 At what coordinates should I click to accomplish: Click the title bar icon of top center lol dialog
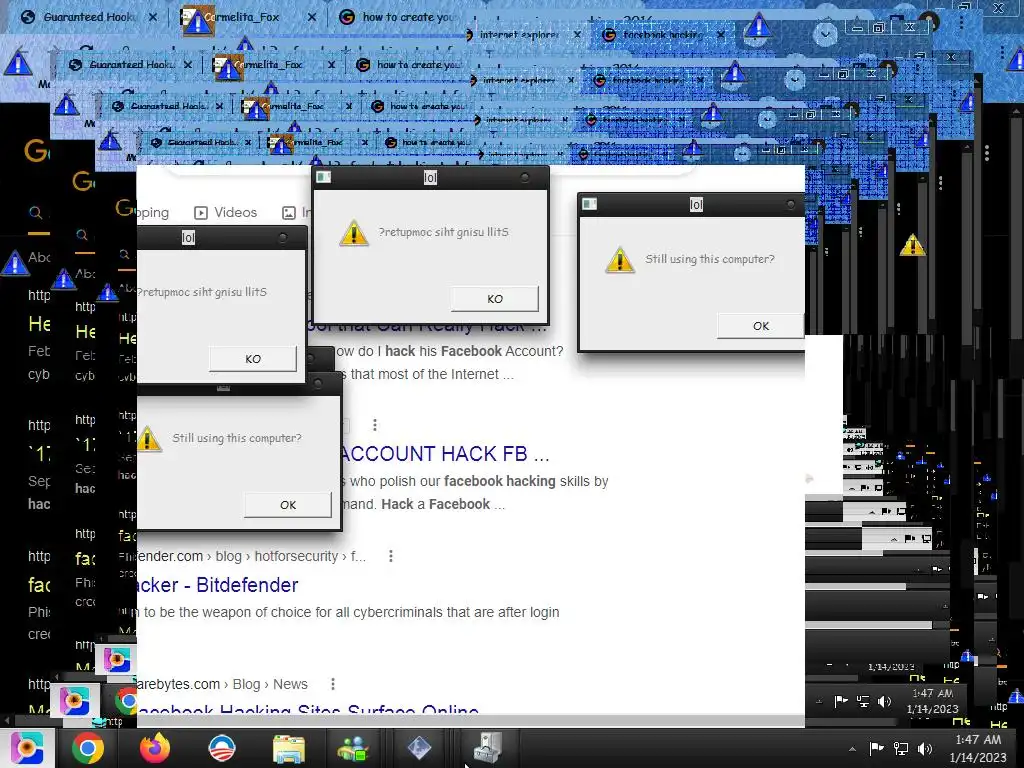click(x=323, y=177)
